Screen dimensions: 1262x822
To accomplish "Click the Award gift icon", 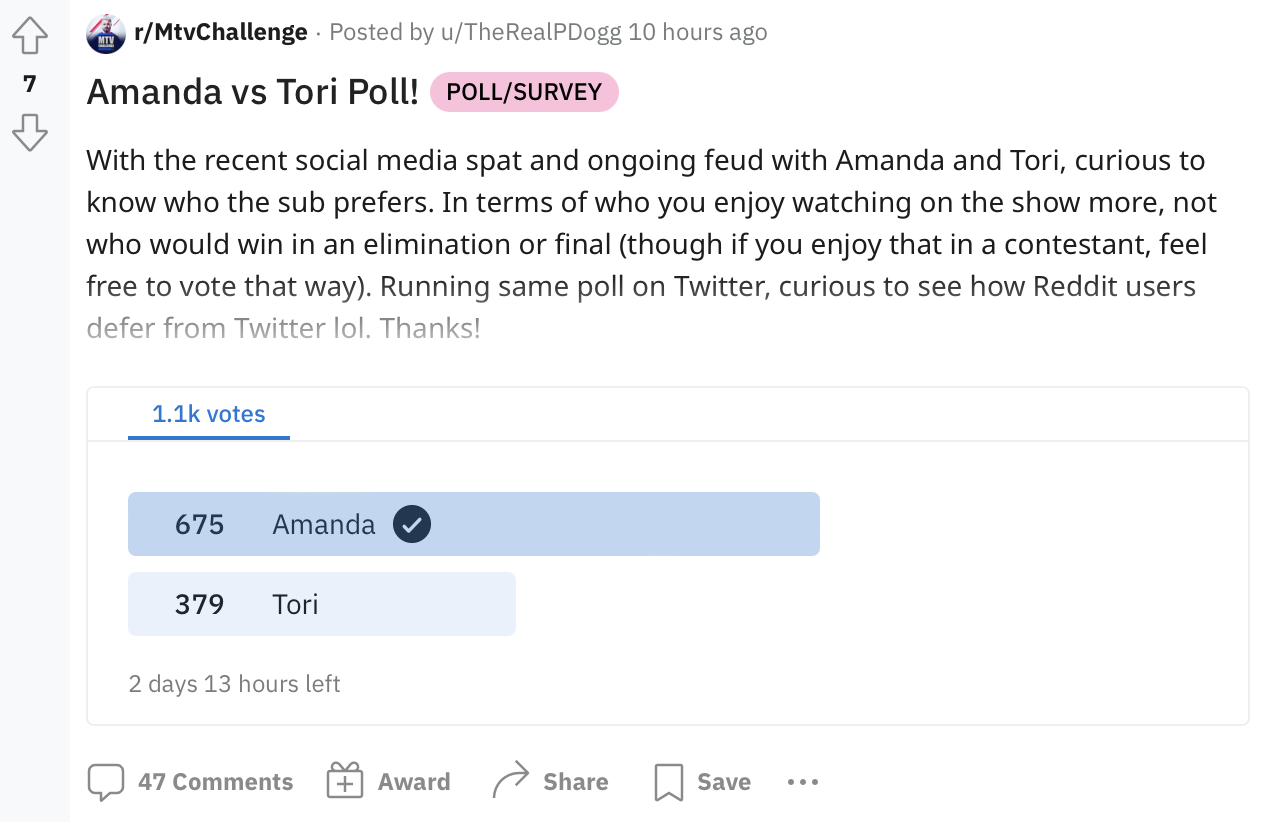I will pyautogui.click(x=345, y=782).
